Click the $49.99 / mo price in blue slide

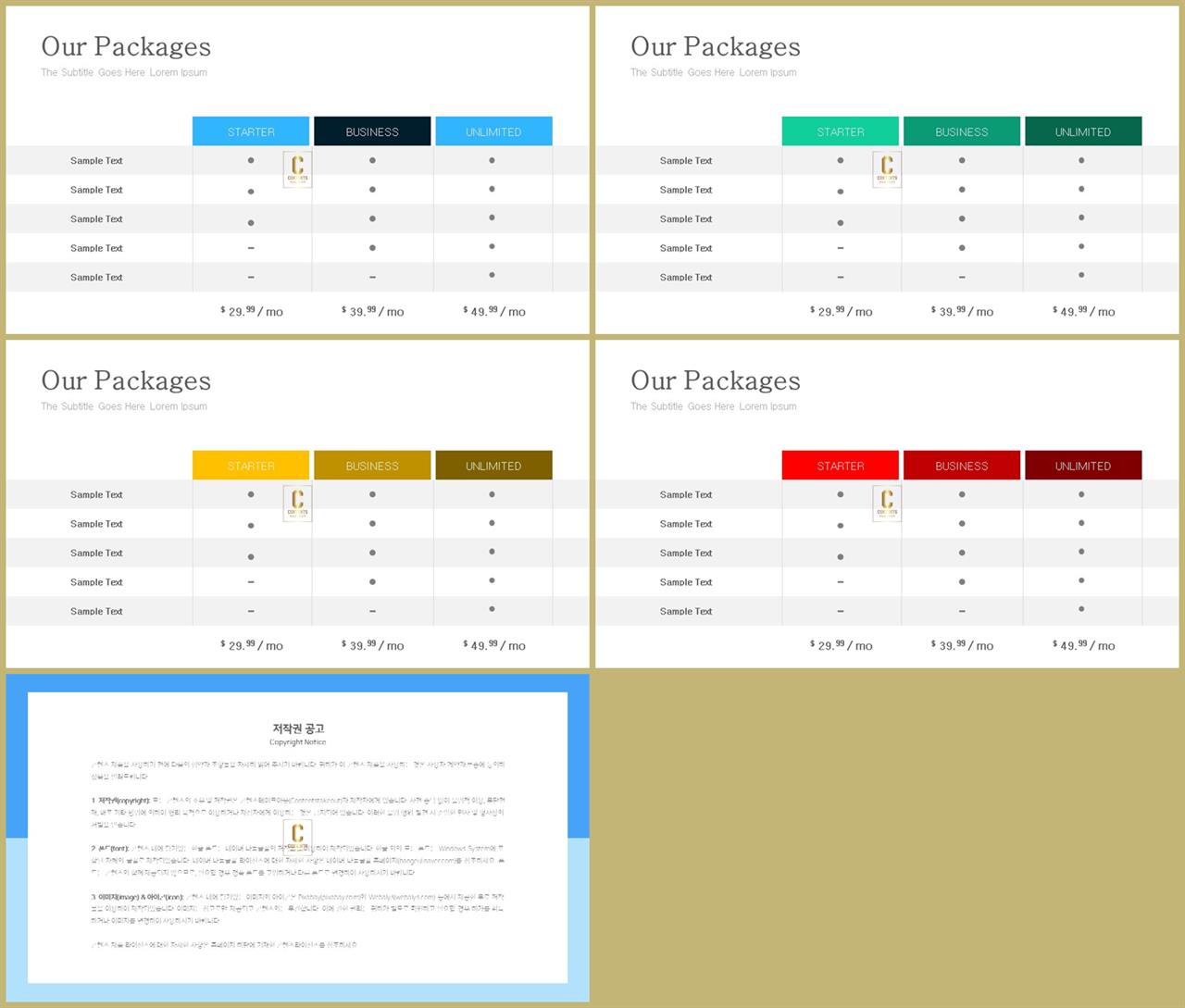pyautogui.click(x=494, y=311)
